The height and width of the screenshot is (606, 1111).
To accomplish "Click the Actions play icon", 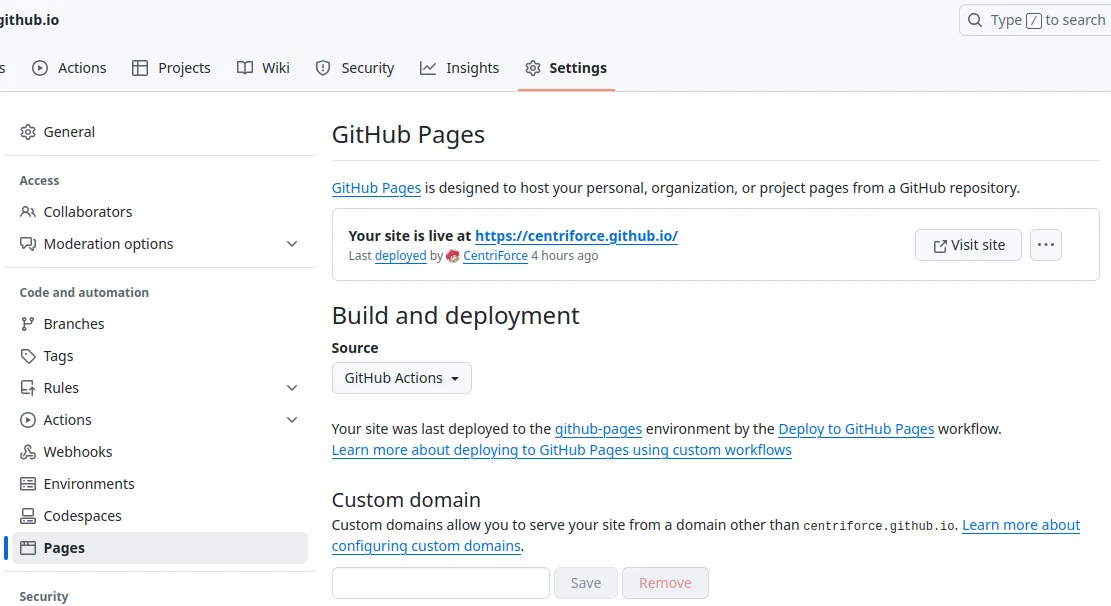I will click(40, 67).
